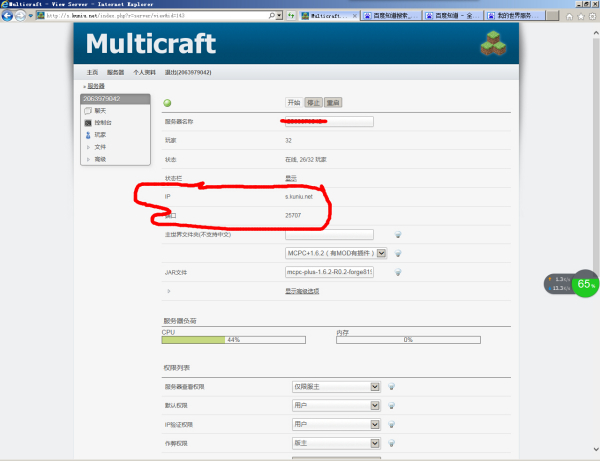Close the Multicraft tab with its X
600x461 pixels.
(355, 16)
